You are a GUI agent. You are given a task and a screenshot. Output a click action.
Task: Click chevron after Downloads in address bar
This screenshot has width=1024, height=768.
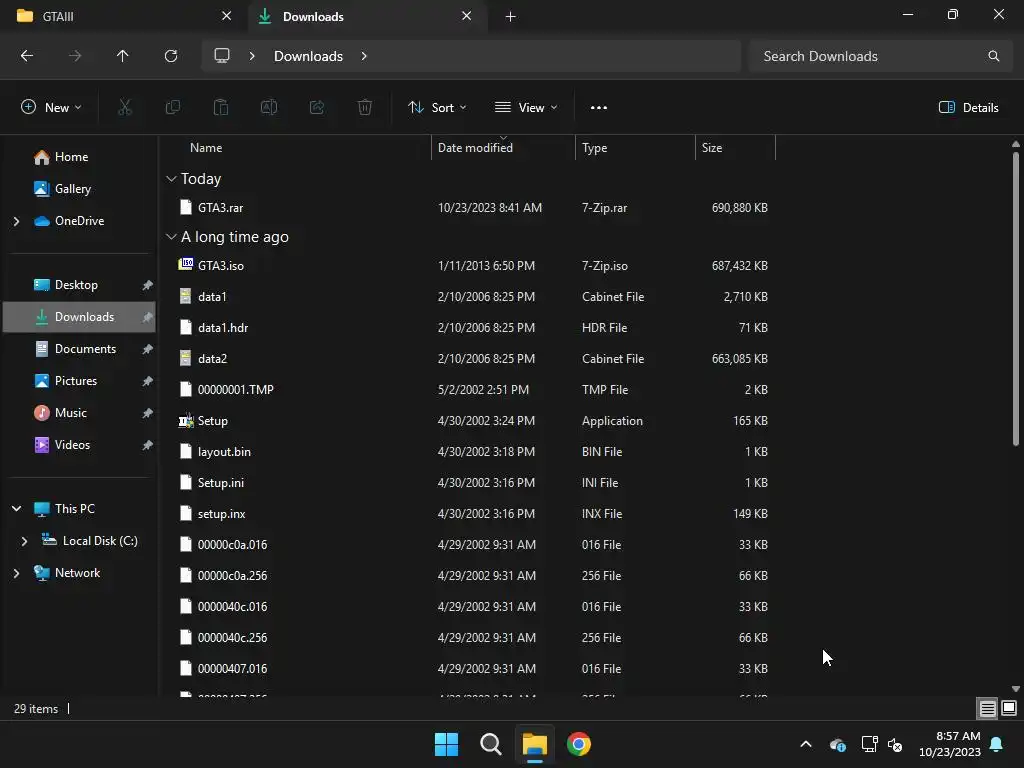[x=364, y=56]
